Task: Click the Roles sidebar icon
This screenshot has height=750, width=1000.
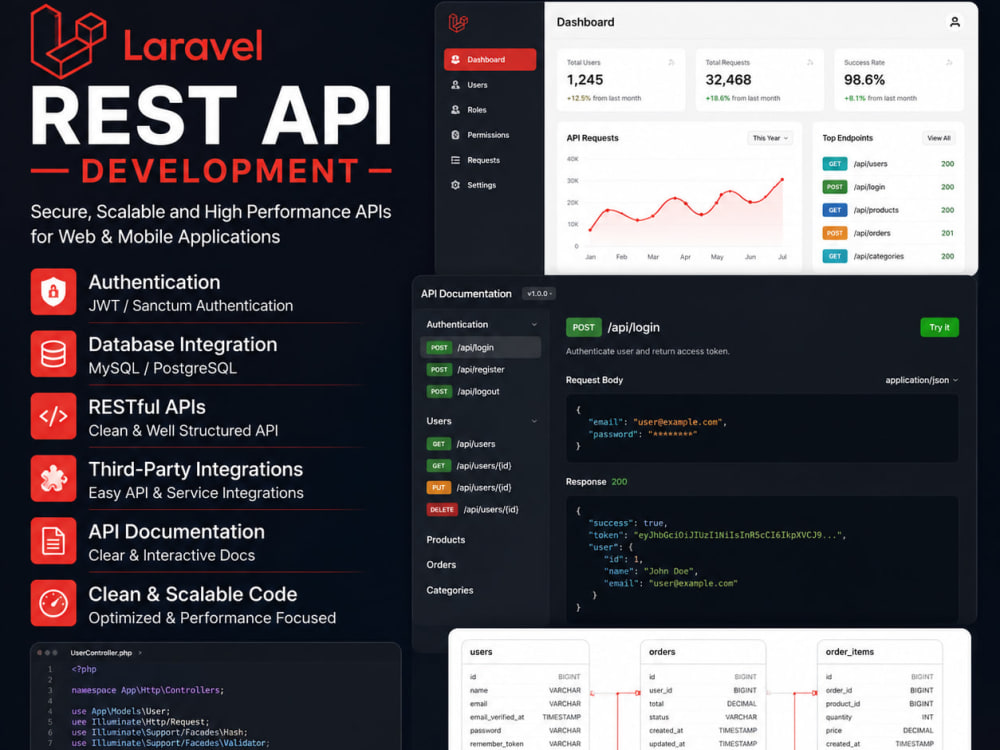Action: 455,110
